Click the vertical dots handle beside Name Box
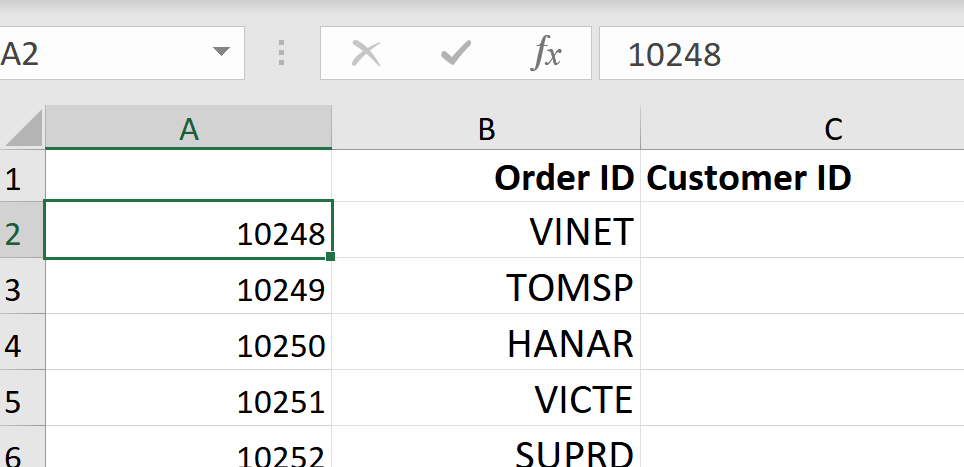This screenshot has width=964, height=467. pyautogui.click(x=282, y=54)
